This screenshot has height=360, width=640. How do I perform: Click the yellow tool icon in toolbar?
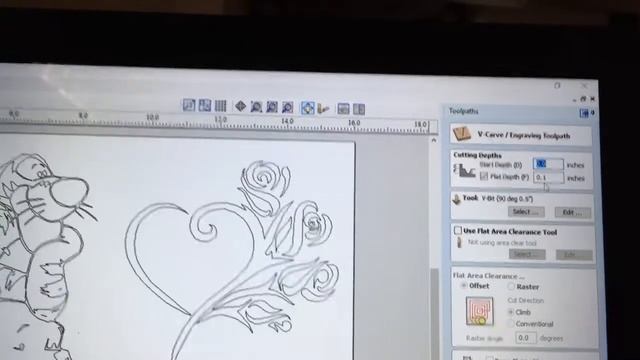point(323,109)
